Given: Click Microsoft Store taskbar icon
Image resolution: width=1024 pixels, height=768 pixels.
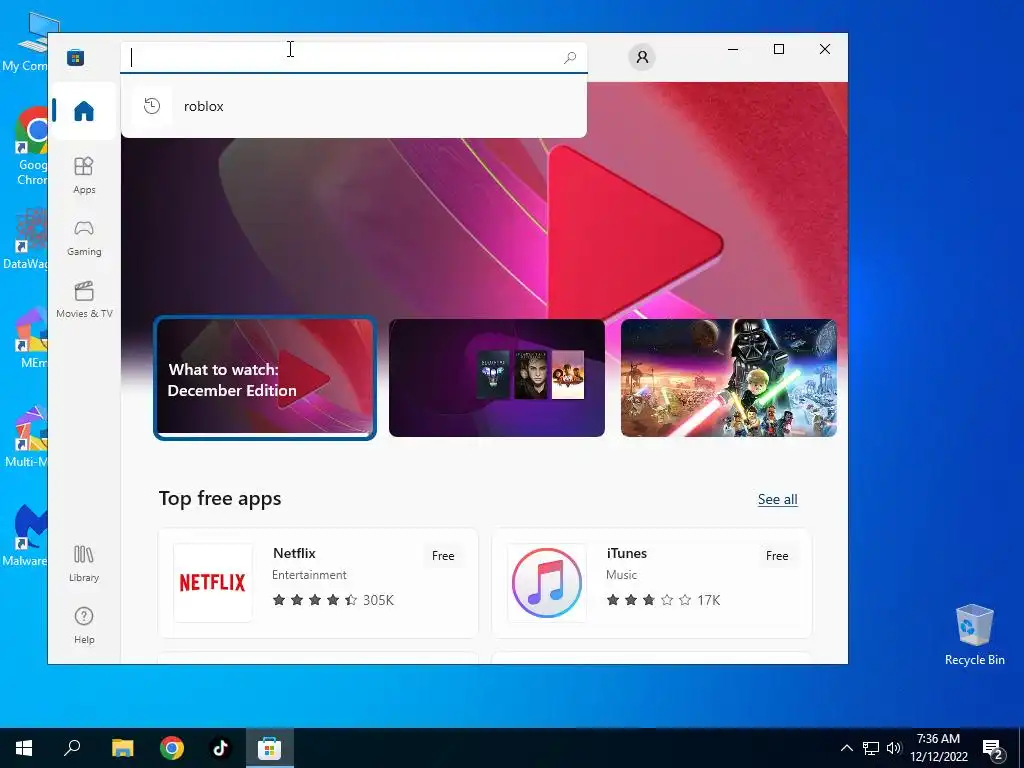Looking at the screenshot, I should (x=269, y=748).
